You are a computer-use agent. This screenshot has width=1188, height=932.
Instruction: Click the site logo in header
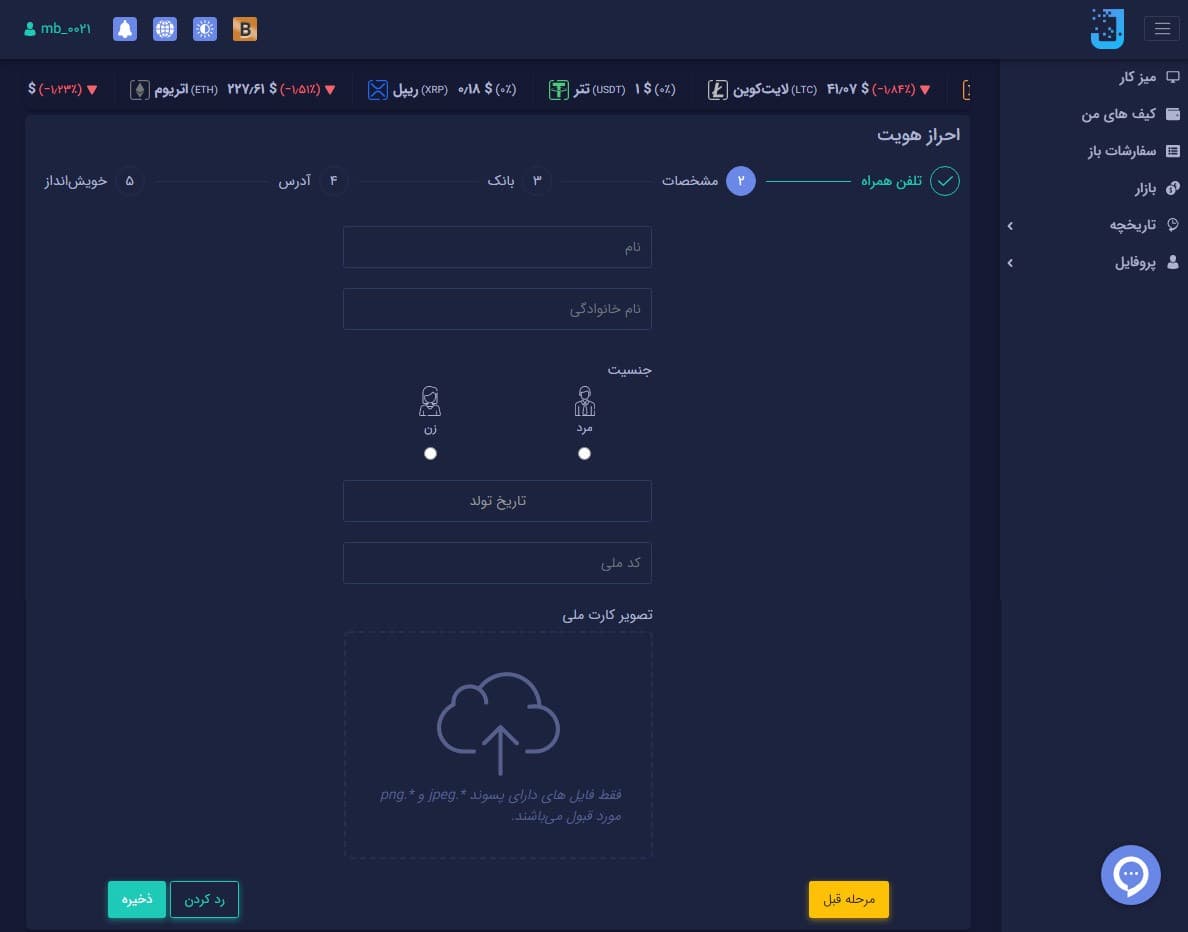point(1107,29)
